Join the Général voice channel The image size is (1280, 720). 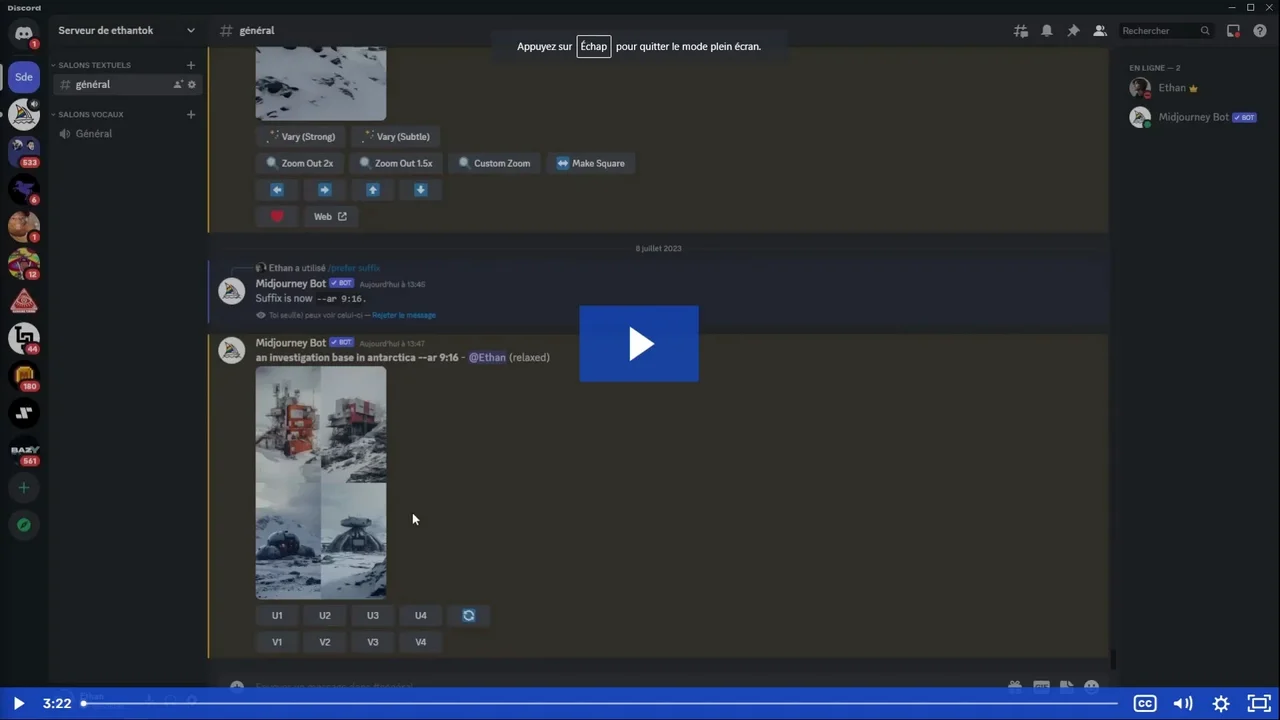pyautogui.click(x=93, y=134)
